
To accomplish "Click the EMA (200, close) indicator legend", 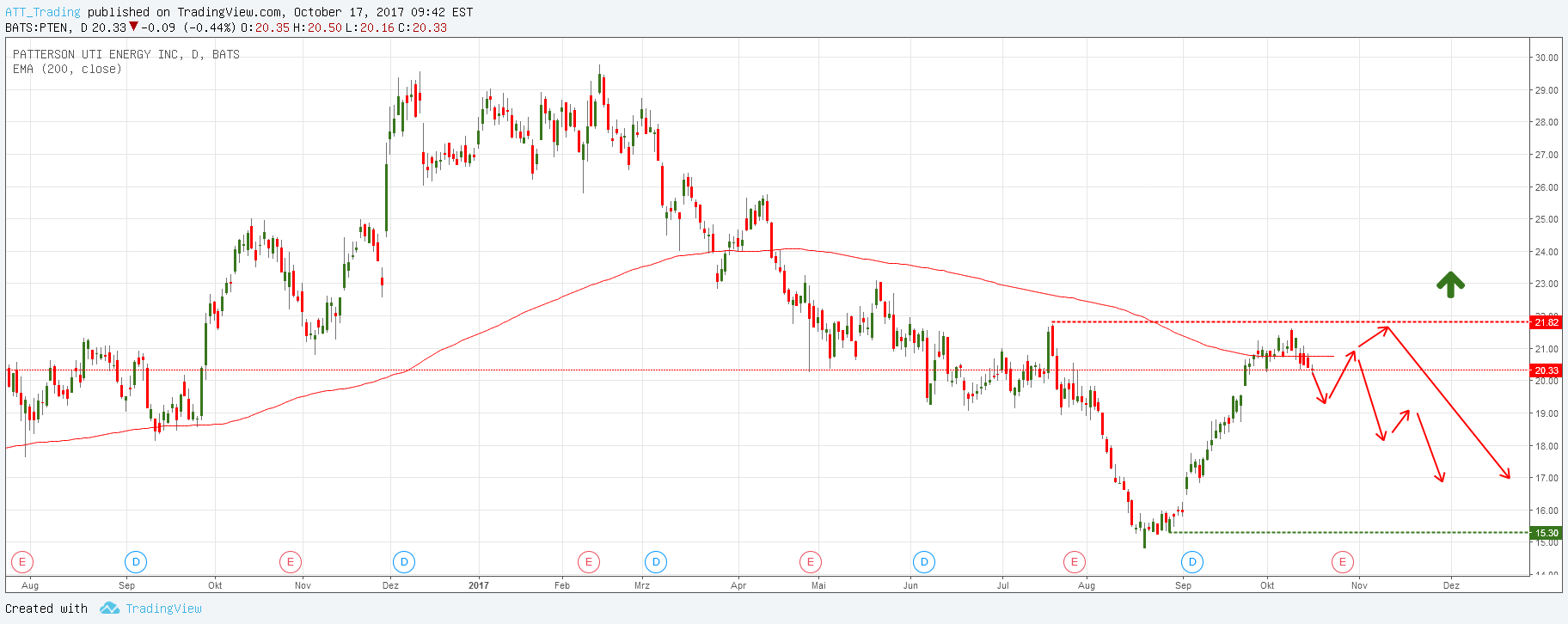I will 67,69.
